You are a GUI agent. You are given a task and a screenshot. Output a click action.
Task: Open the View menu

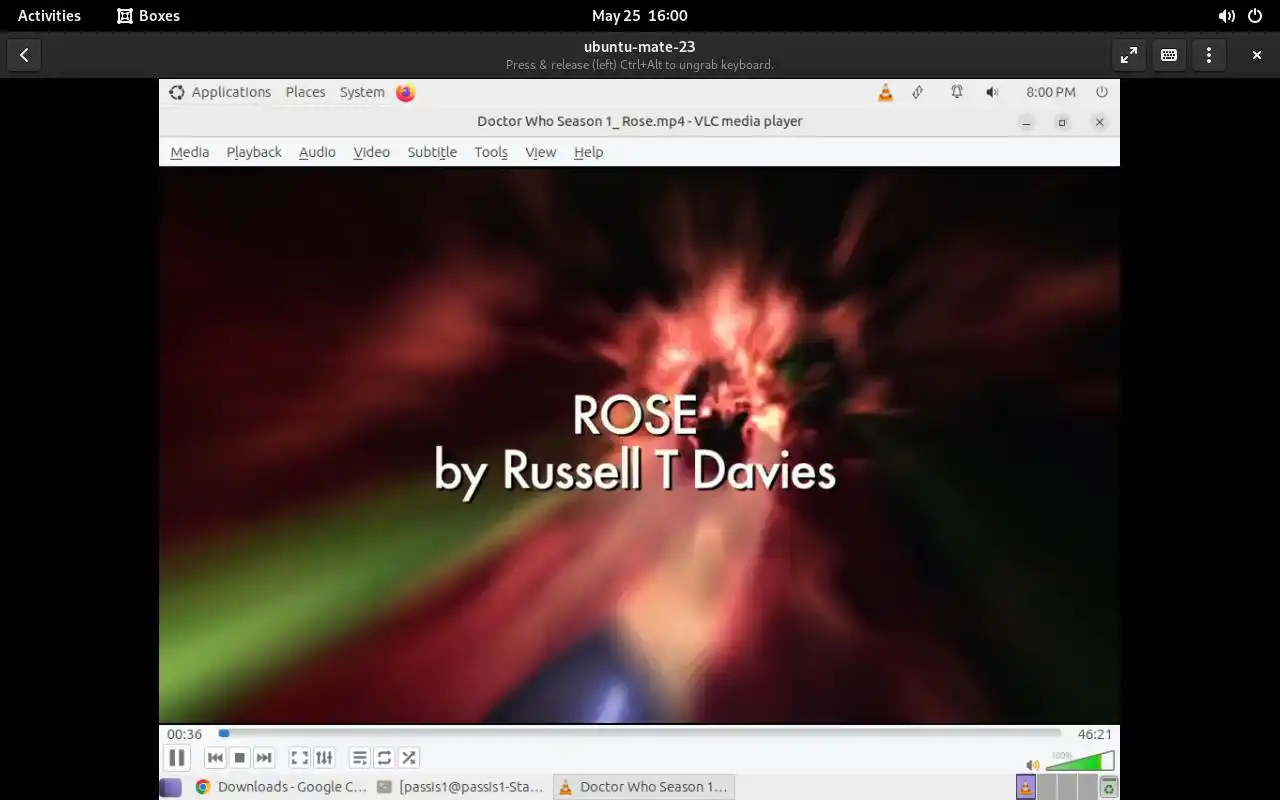(x=540, y=152)
